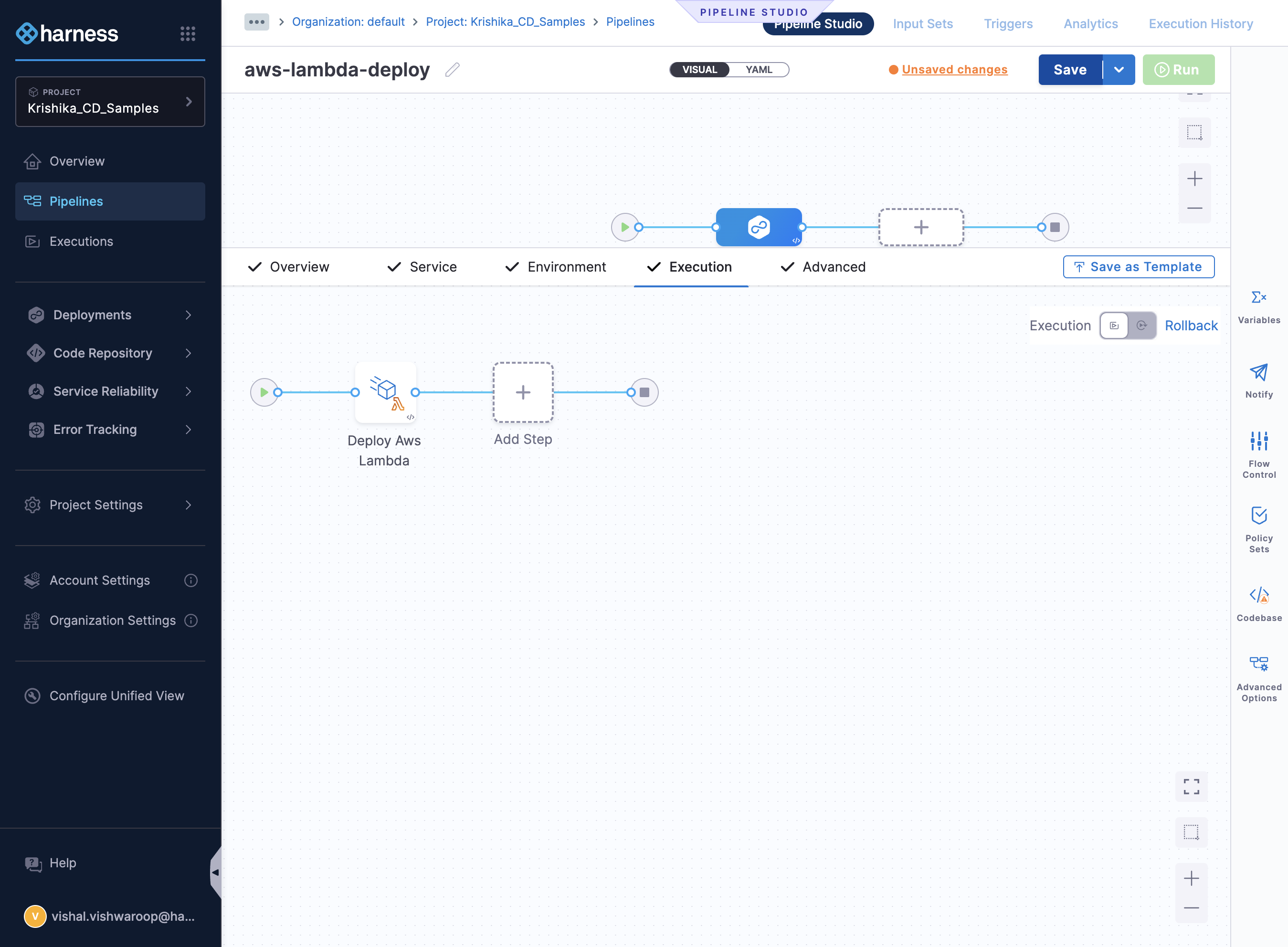Expand Project Settings
Screen dimensions: 1288x947
click(110, 505)
